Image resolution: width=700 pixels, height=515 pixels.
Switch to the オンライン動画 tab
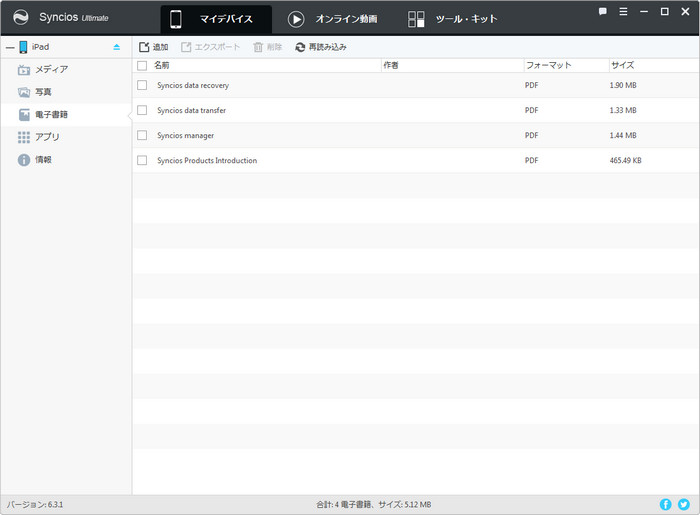coord(333,19)
